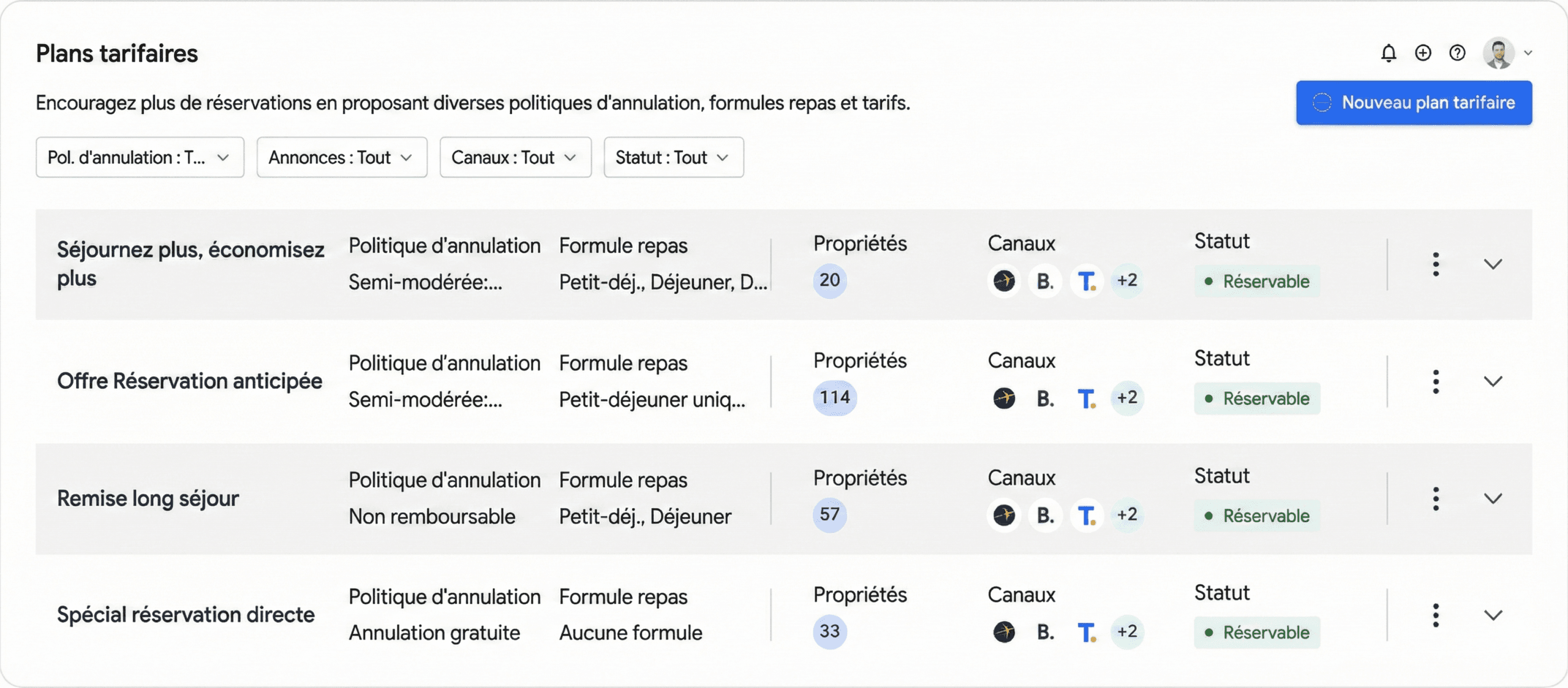This screenshot has width=1568, height=688.
Task: Open the Annonces : Tout filter dropdown
Action: tap(341, 157)
